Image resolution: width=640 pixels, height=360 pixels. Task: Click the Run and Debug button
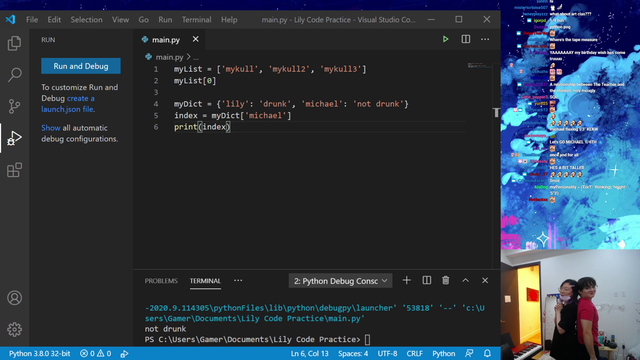tap(81, 66)
